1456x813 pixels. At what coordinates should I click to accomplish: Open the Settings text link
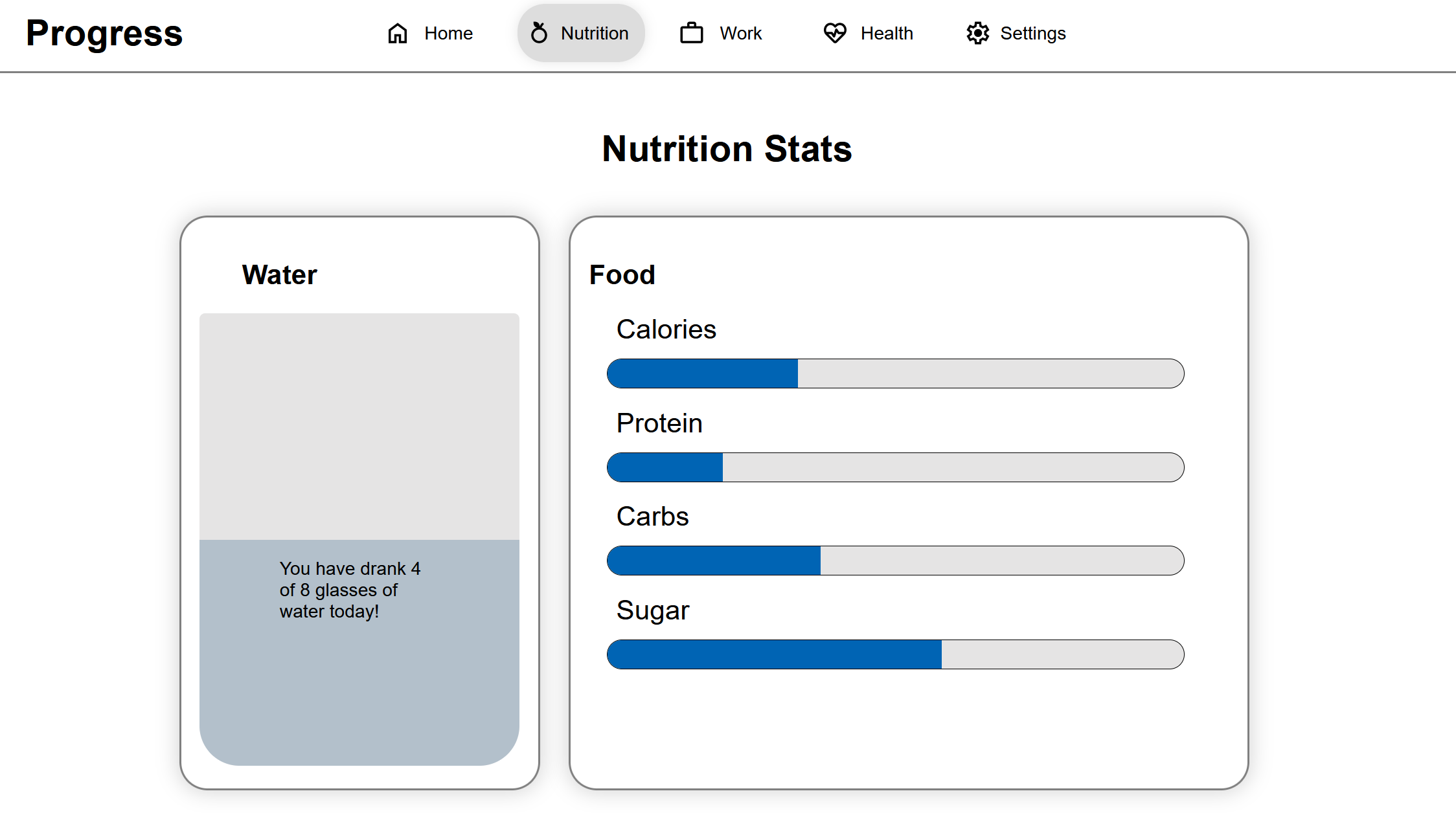tap(1032, 33)
